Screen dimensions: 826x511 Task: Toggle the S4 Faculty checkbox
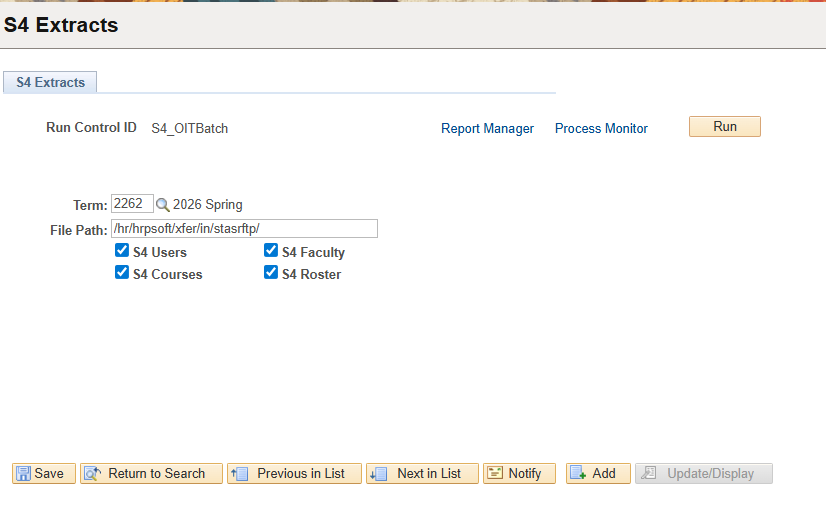click(x=271, y=251)
